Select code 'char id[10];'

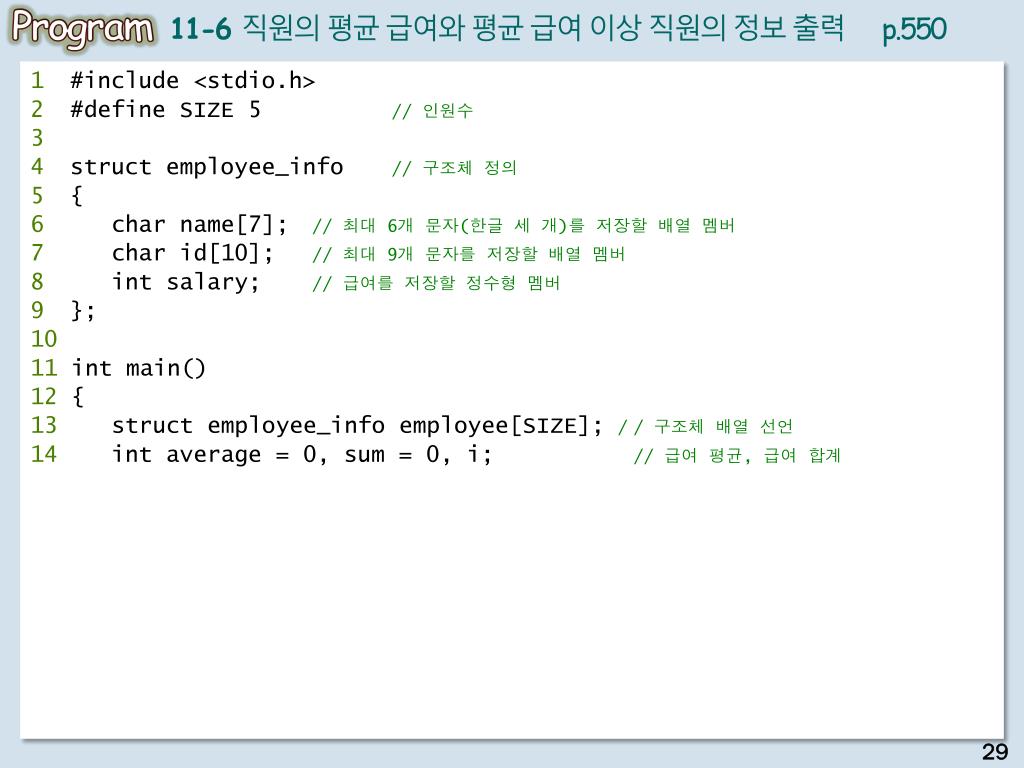point(193,253)
